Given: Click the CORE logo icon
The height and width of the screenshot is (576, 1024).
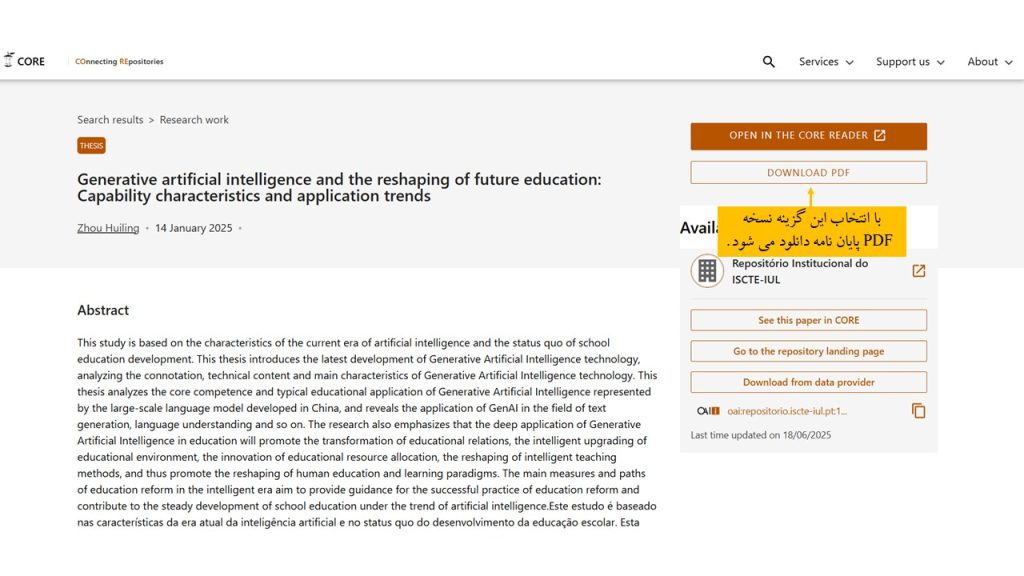Looking at the screenshot, I should pos(8,60).
